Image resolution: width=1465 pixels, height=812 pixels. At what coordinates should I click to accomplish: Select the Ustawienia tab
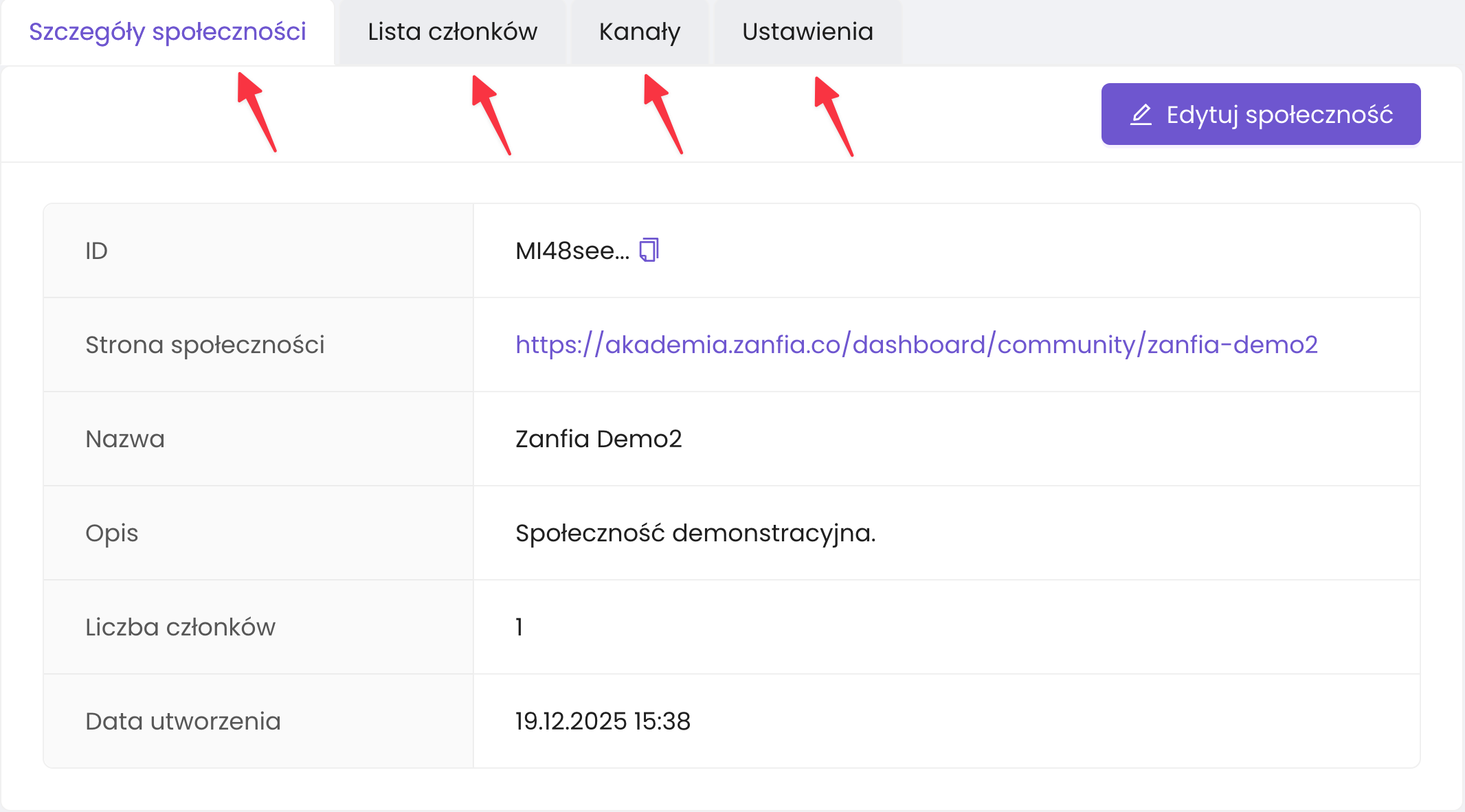(807, 32)
